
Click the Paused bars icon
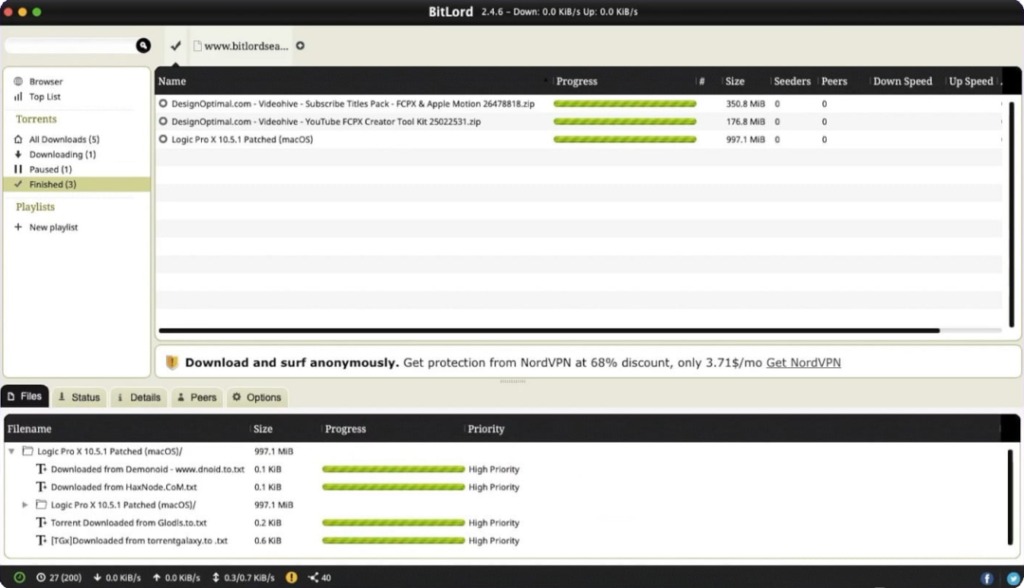pyautogui.click(x=18, y=169)
